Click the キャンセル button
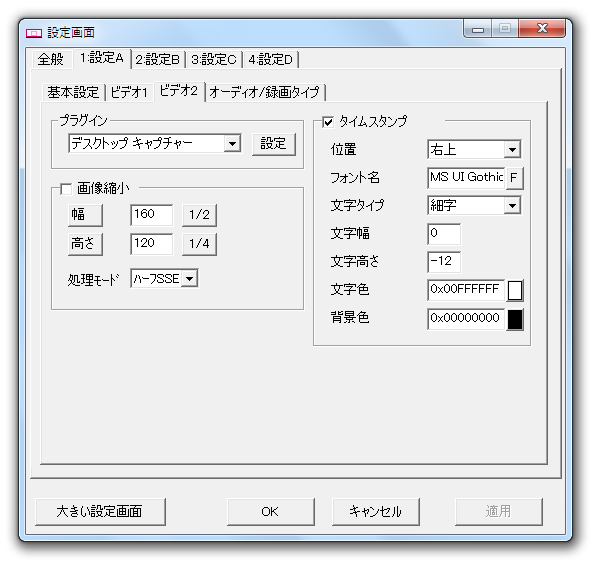 (376, 512)
